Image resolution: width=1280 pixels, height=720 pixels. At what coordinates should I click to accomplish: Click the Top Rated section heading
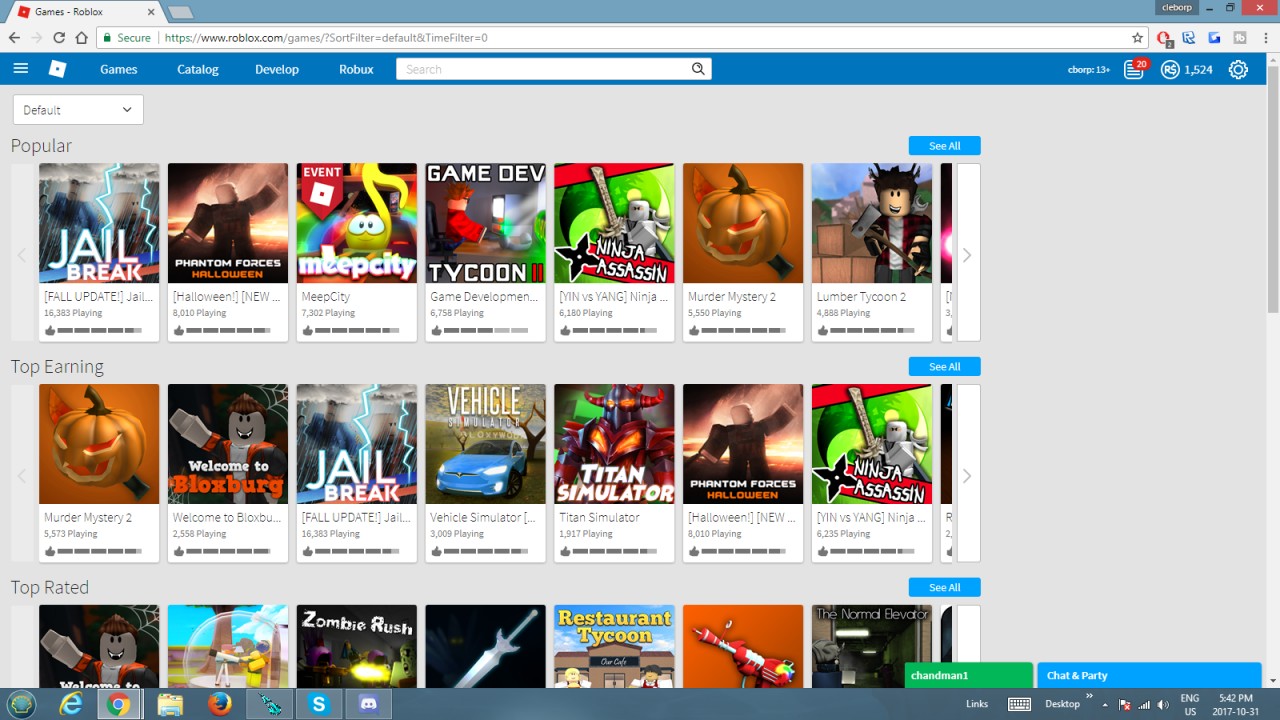point(50,587)
